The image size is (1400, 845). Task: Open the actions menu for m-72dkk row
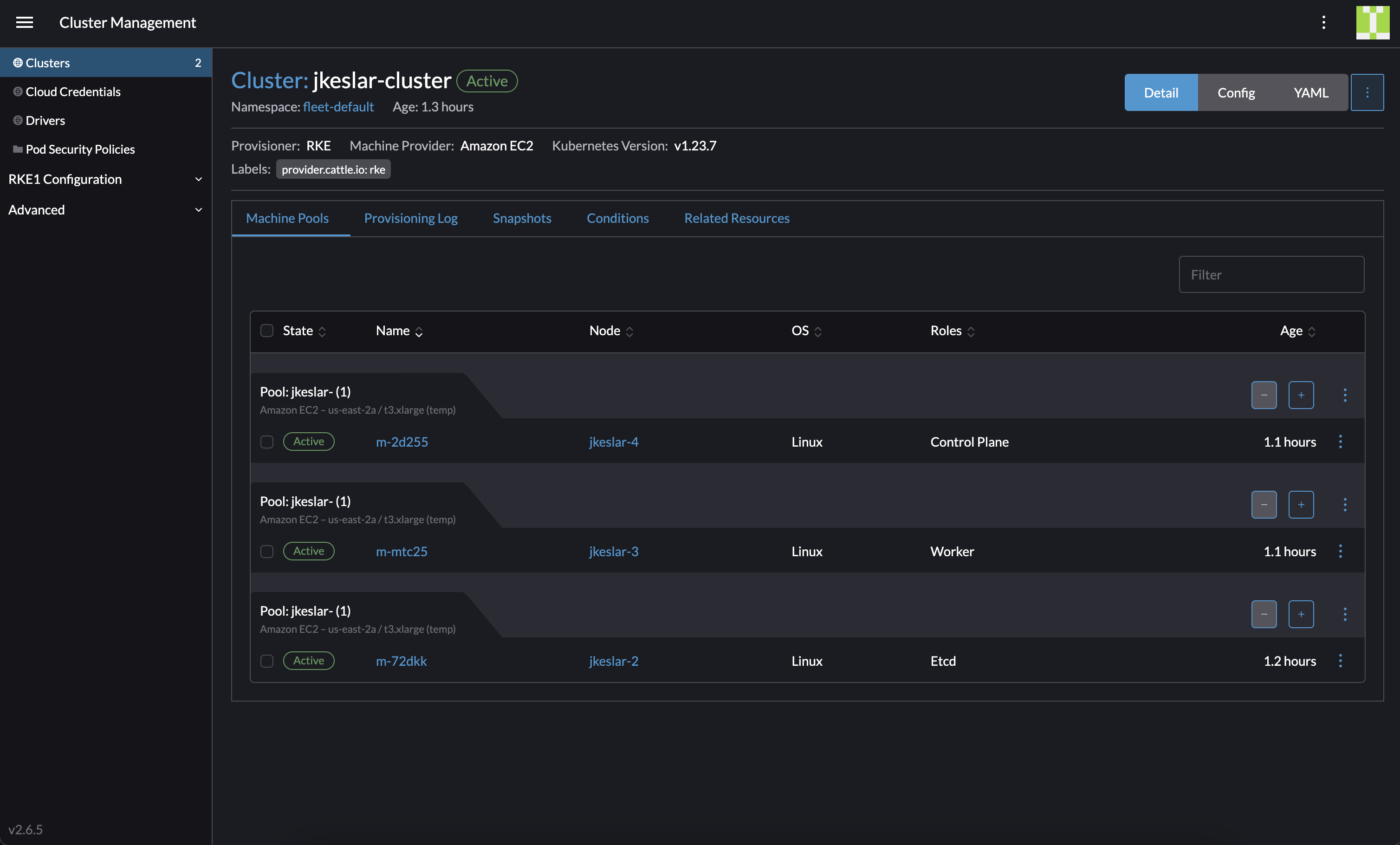coord(1341,661)
